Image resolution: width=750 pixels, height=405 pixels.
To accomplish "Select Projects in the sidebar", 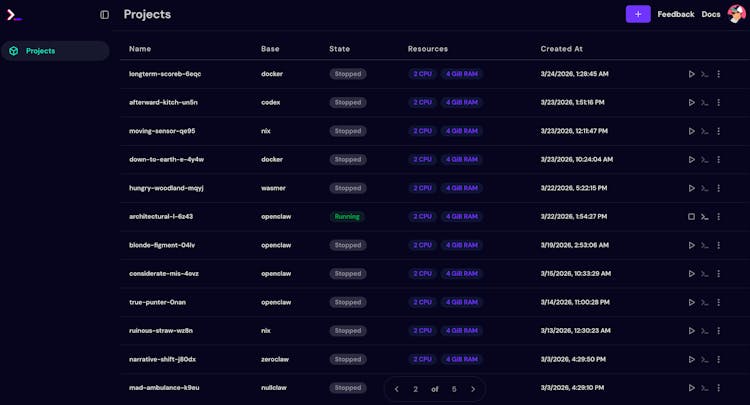I will click(40, 51).
